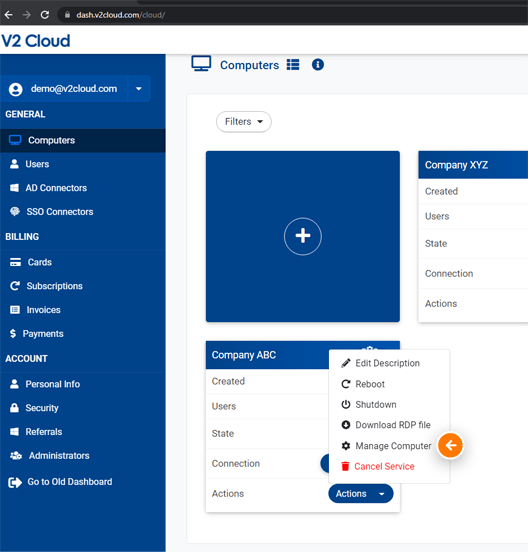Choose Reboot from the actions menu
Viewport: 528px width, 552px height.
[389, 384]
